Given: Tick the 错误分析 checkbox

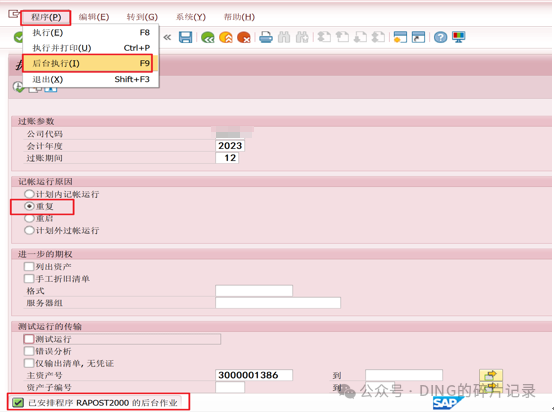Looking at the screenshot, I should (29, 351).
